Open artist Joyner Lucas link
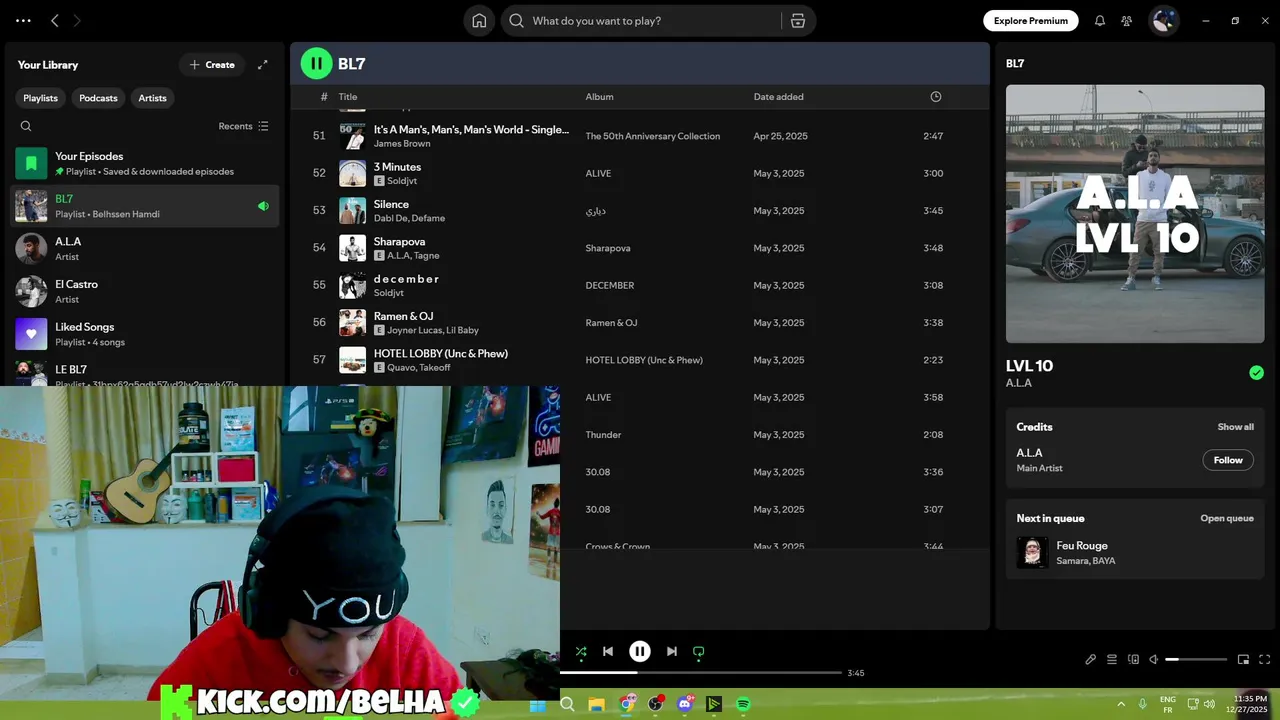The height and width of the screenshot is (720, 1280). [414, 330]
